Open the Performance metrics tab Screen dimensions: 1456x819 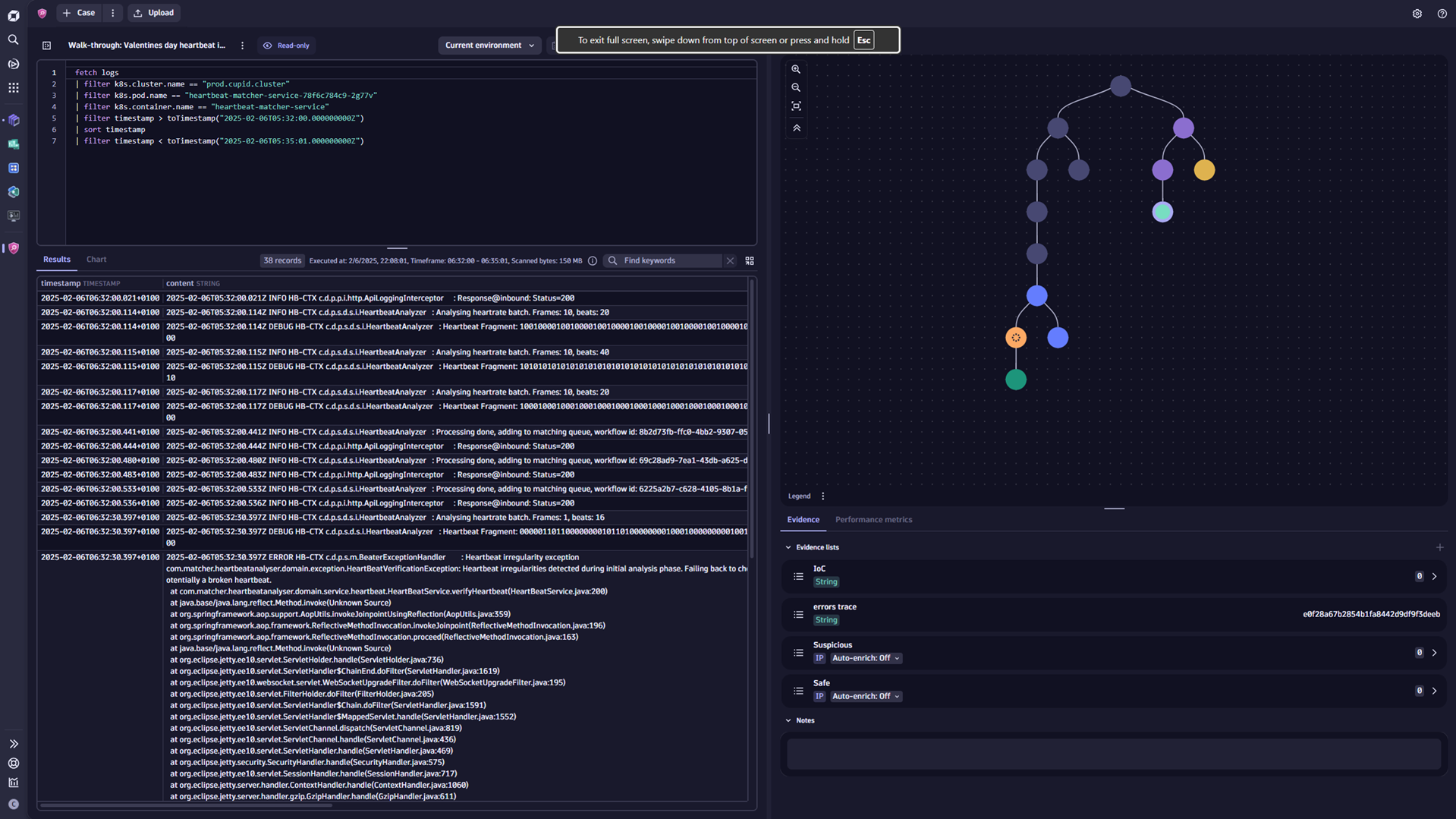pyautogui.click(x=873, y=519)
